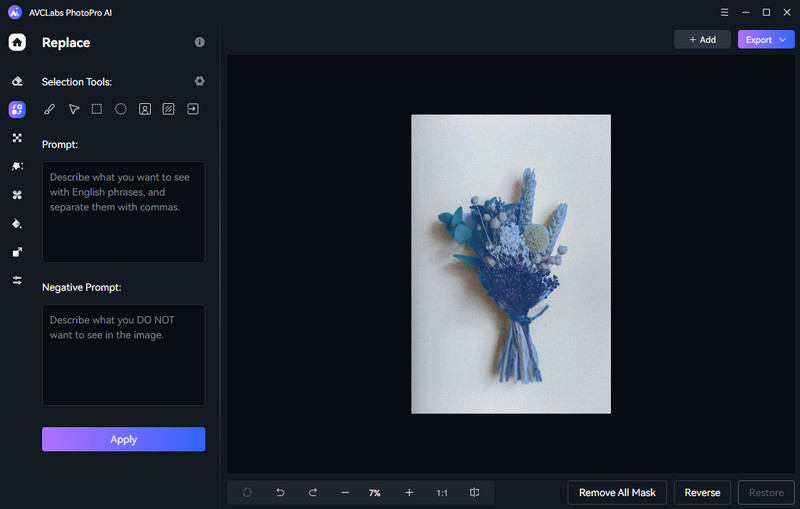This screenshot has width=800, height=509.
Task: Open the eraser Object Removal tool in sidebar
Action: click(x=17, y=81)
